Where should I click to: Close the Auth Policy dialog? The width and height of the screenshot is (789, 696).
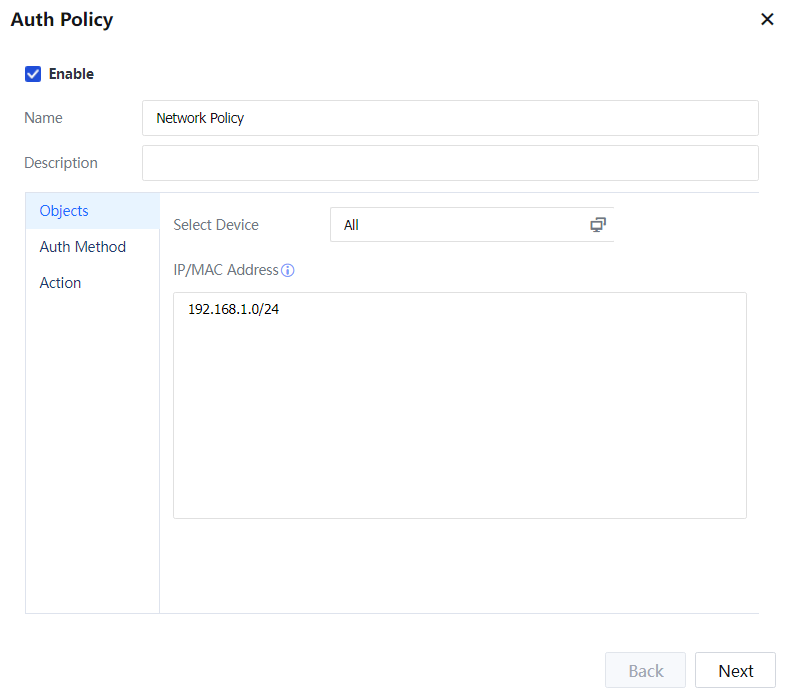pyautogui.click(x=767, y=19)
